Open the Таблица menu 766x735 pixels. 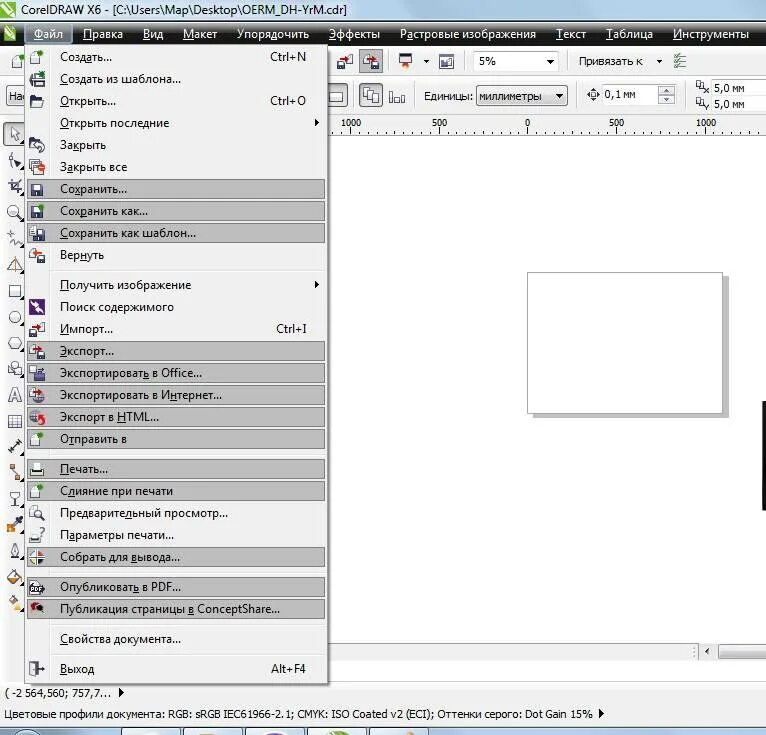(x=629, y=34)
